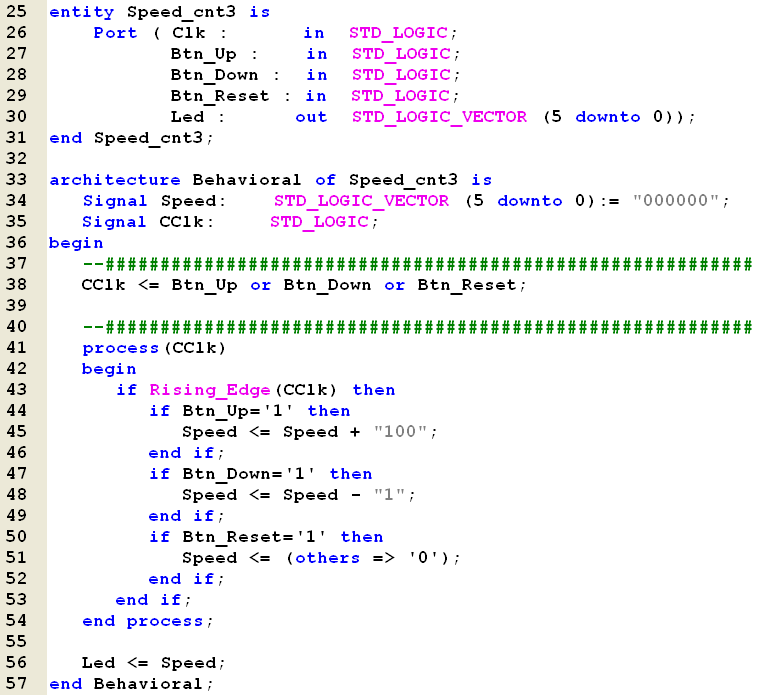Click 'CClk <=' assignment on line 38

click(120, 285)
